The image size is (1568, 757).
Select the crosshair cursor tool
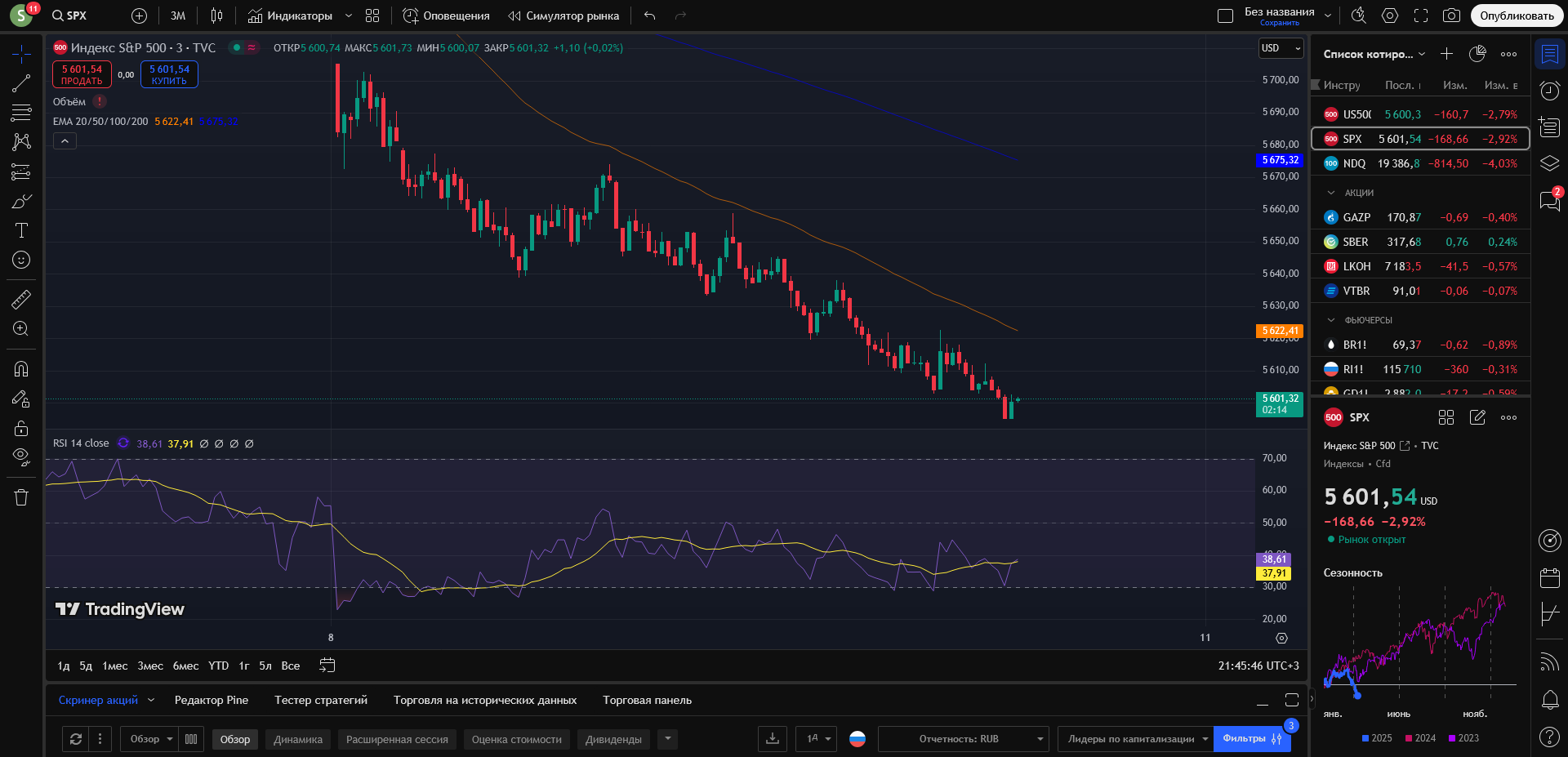tap(21, 54)
